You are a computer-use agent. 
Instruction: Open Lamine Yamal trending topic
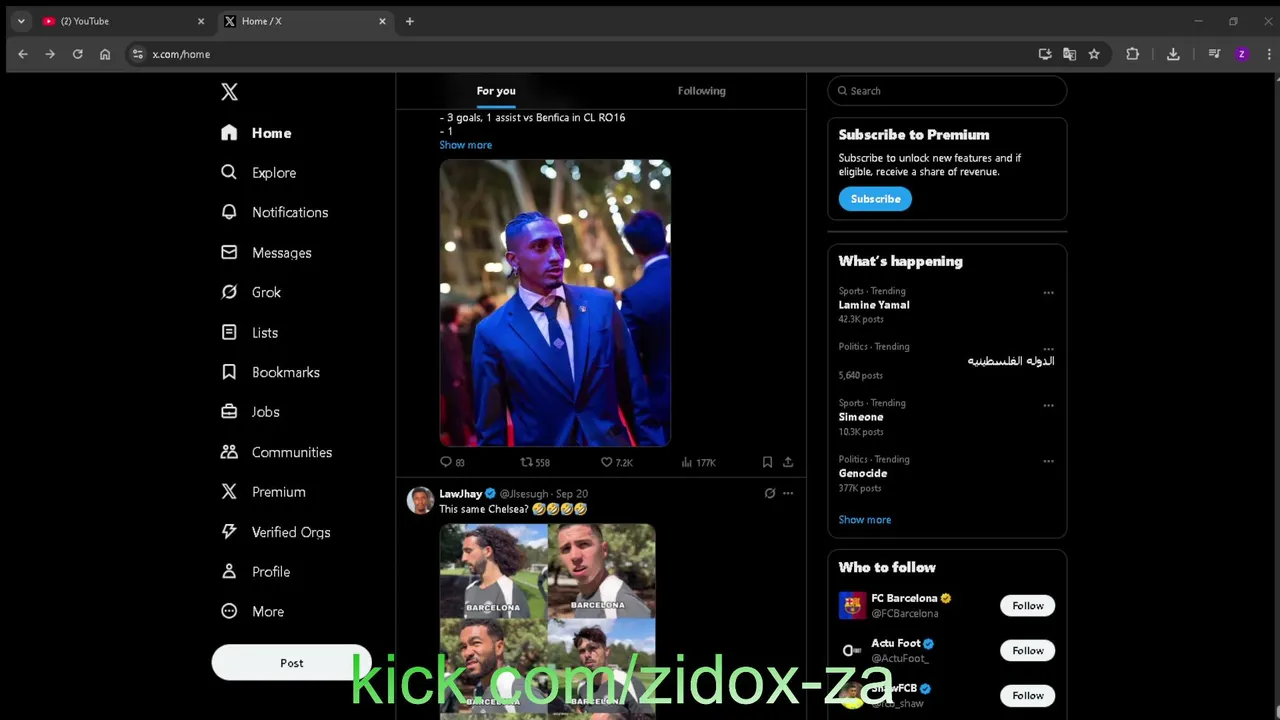874,305
